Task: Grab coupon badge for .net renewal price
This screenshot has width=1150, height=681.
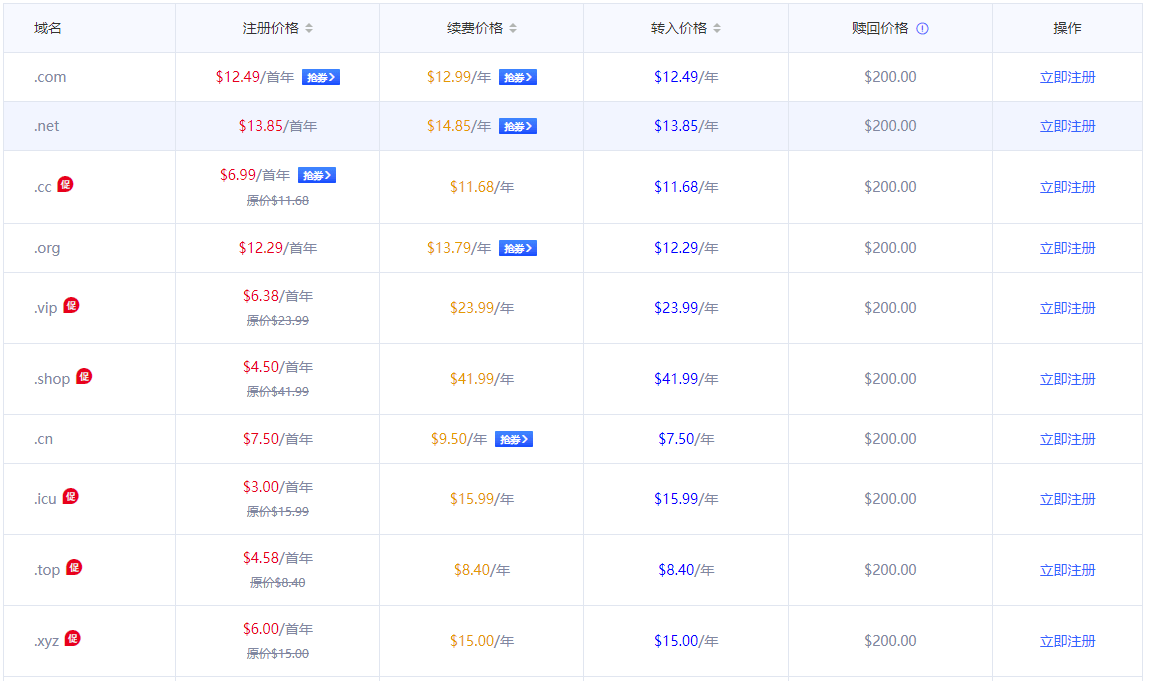Action: pos(518,126)
